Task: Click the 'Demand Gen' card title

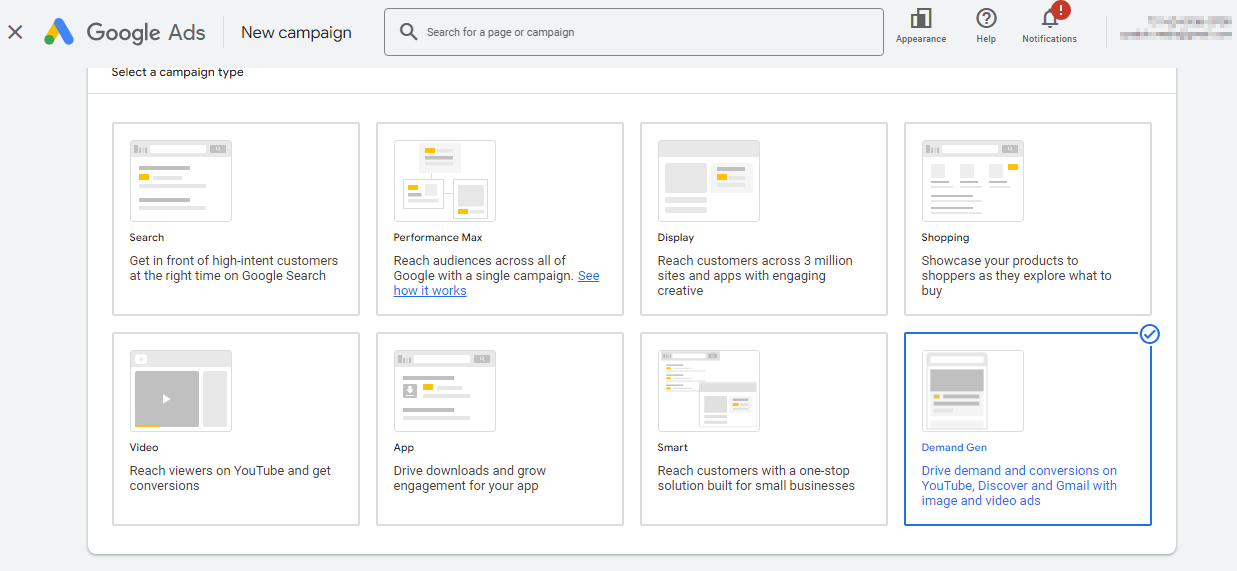Action: click(x=955, y=448)
